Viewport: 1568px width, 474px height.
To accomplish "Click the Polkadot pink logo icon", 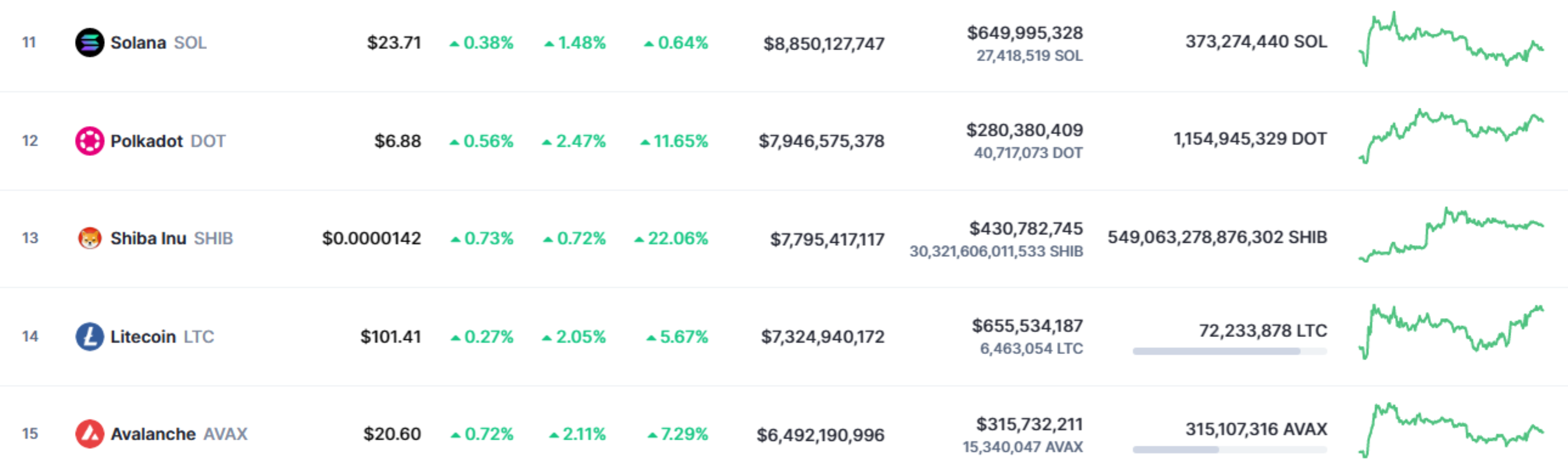I will pyautogui.click(x=90, y=141).
